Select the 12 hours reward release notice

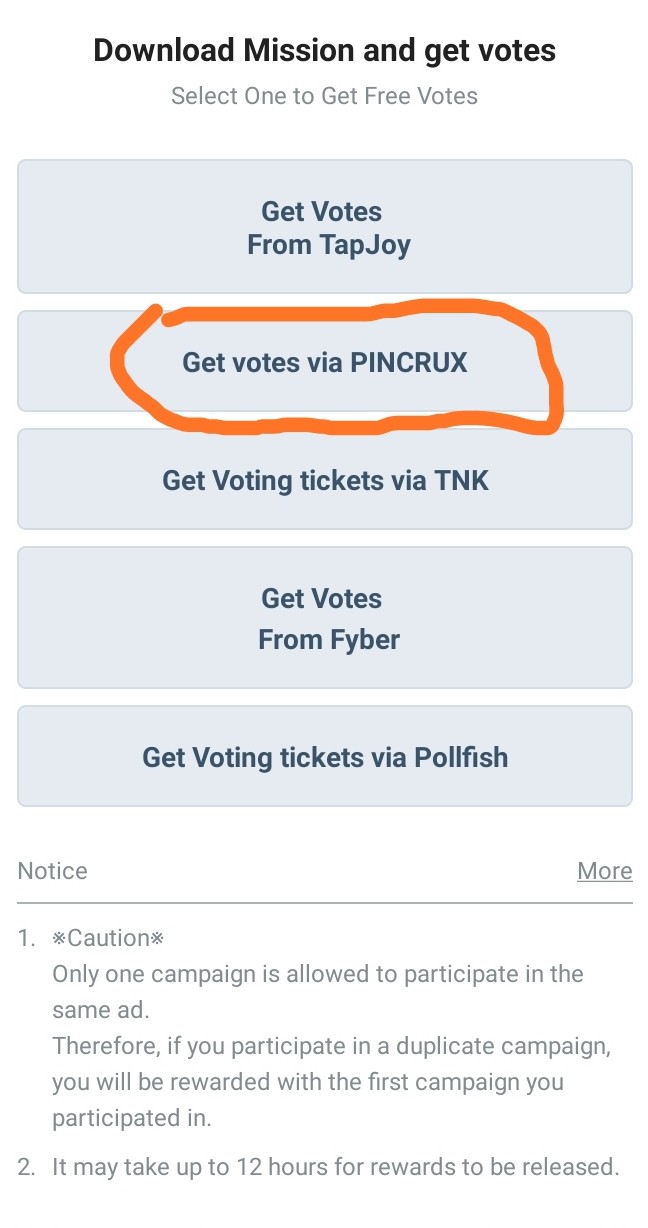336,1166
